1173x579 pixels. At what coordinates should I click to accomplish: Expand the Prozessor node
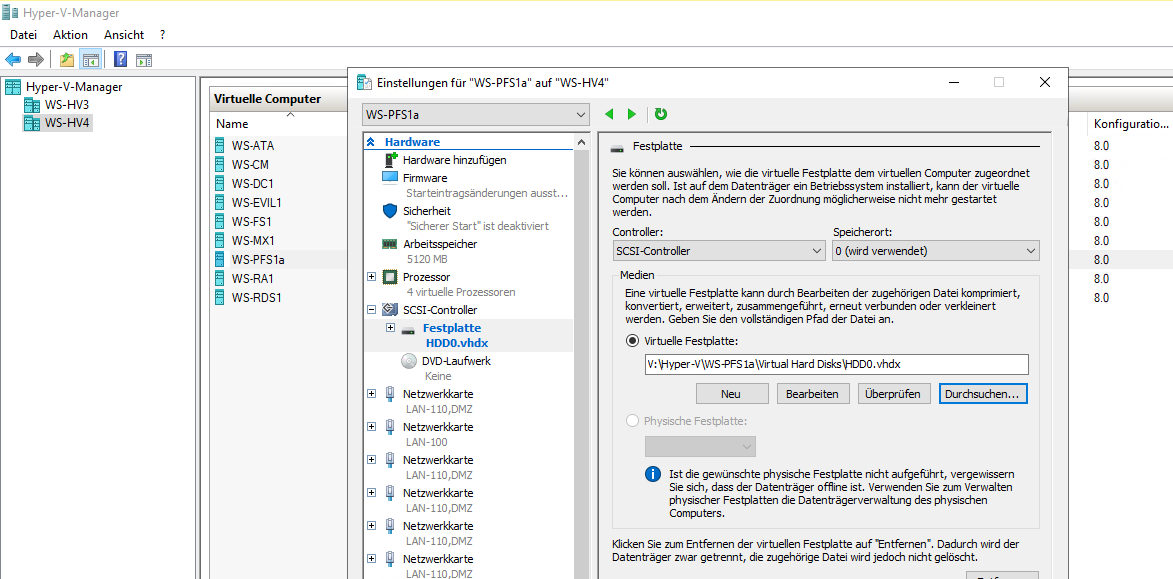click(372, 277)
